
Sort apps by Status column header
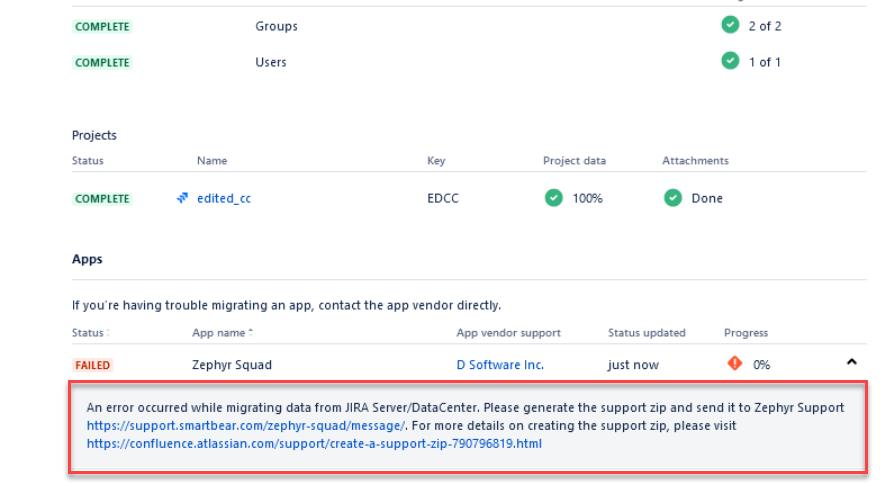tap(90, 333)
